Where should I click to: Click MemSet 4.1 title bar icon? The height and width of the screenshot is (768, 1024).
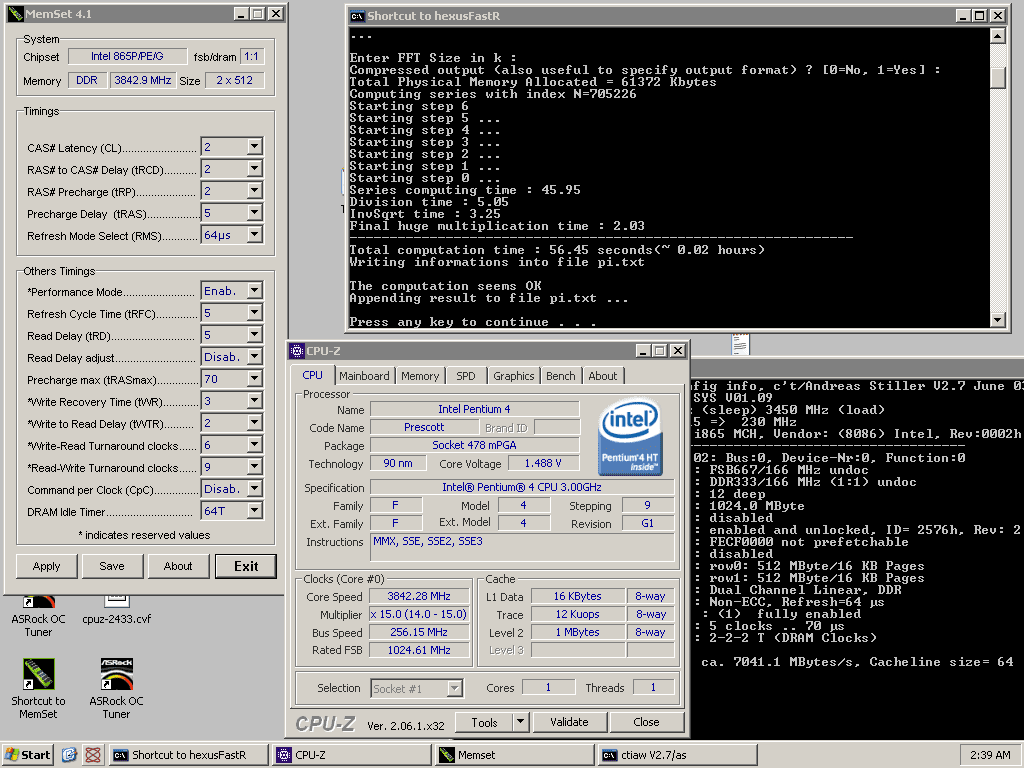(x=16, y=14)
